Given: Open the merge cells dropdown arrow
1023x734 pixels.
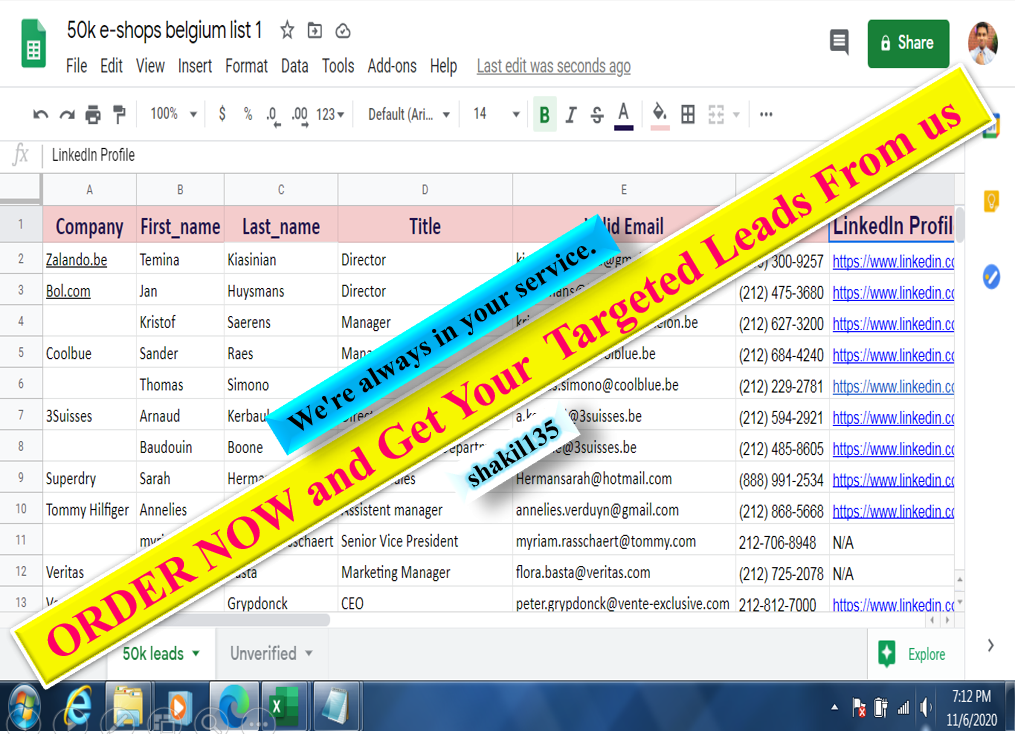Looking at the screenshot, I should (737, 115).
